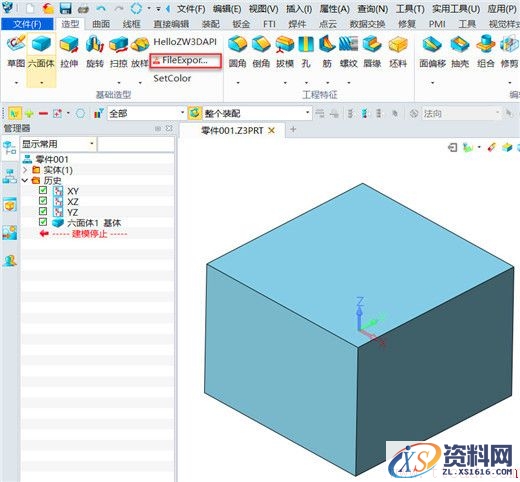Image resolution: width=520 pixels, height=482 pixels.
Task: Select the 面偏移 face offset tool
Action: [x=432, y=52]
